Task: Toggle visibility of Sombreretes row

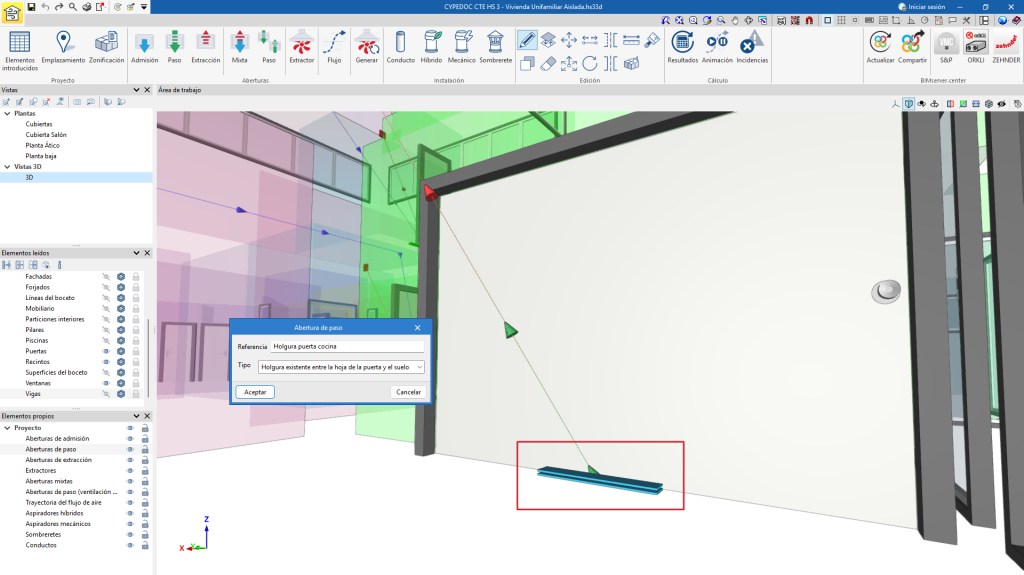Action: point(130,534)
